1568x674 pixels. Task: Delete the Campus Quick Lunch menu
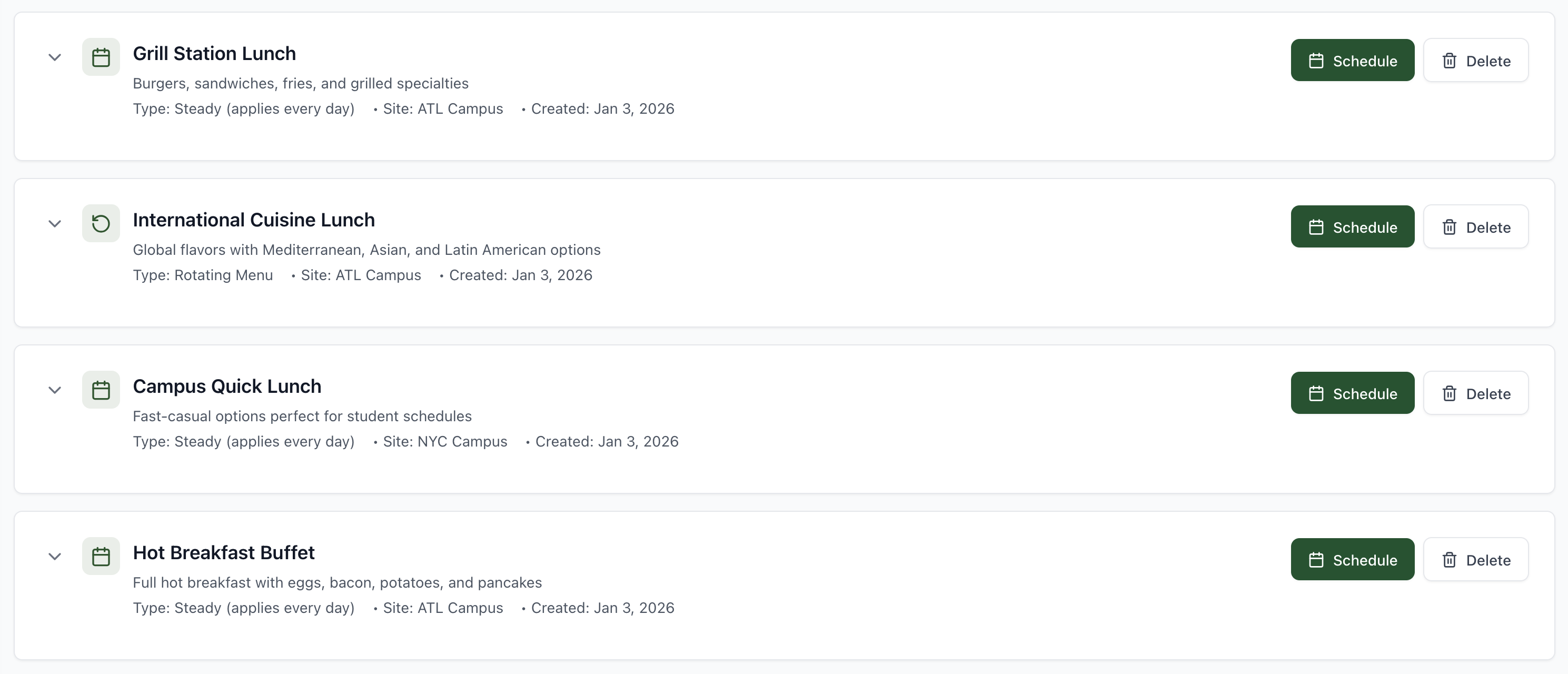[1476, 393]
